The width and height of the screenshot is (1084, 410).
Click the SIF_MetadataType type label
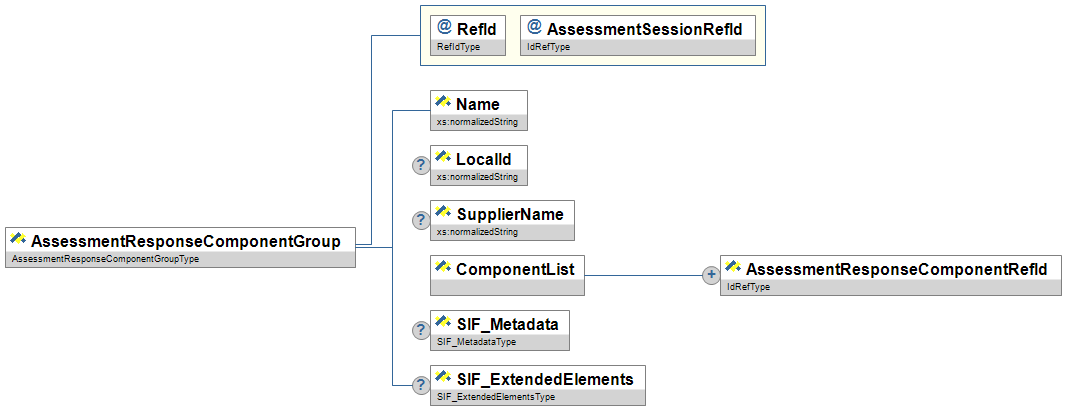pyautogui.click(x=476, y=342)
